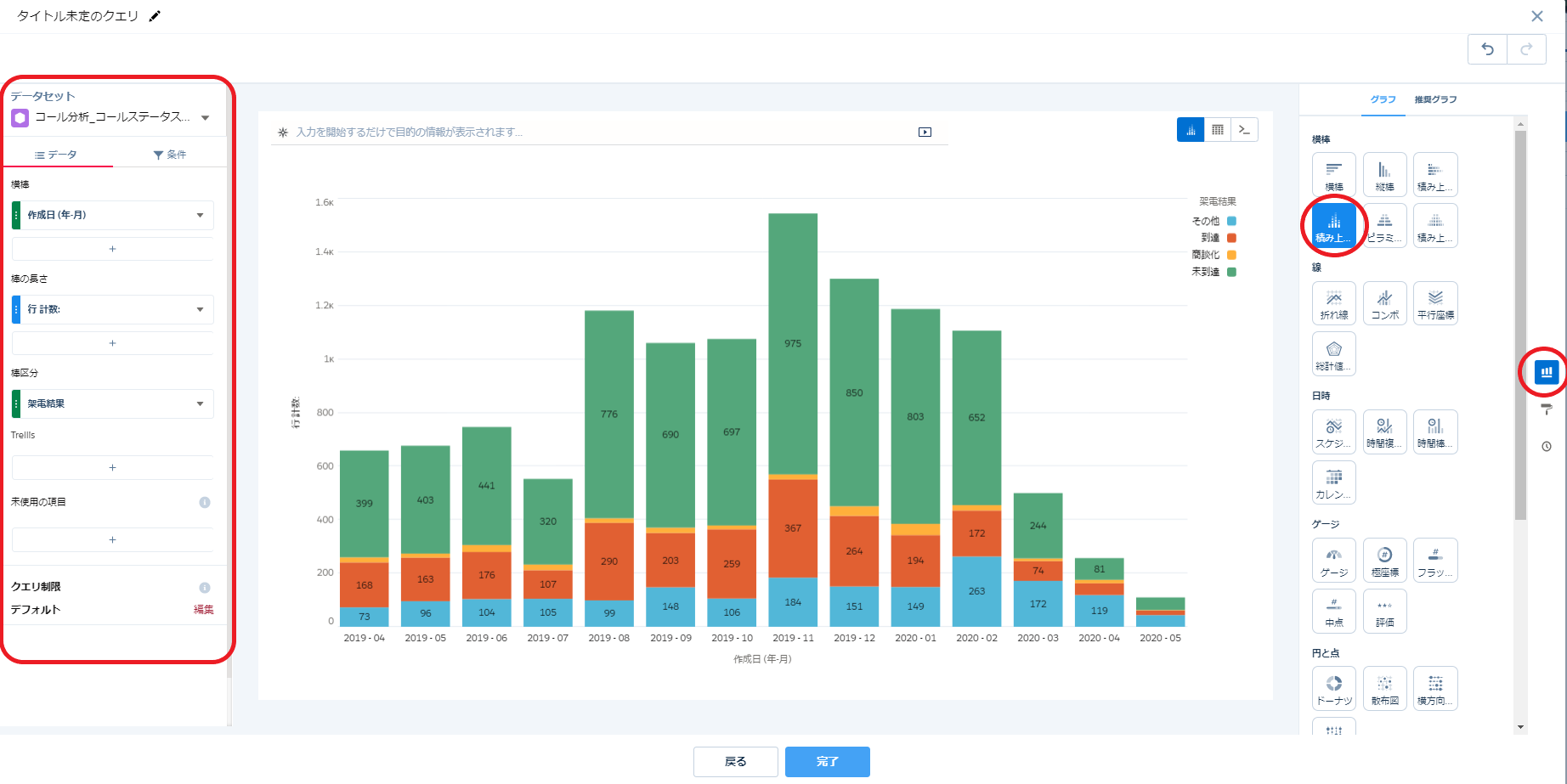Open the 推奨グラフ tab
The image size is (1567, 784).
pyautogui.click(x=1435, y=99)
